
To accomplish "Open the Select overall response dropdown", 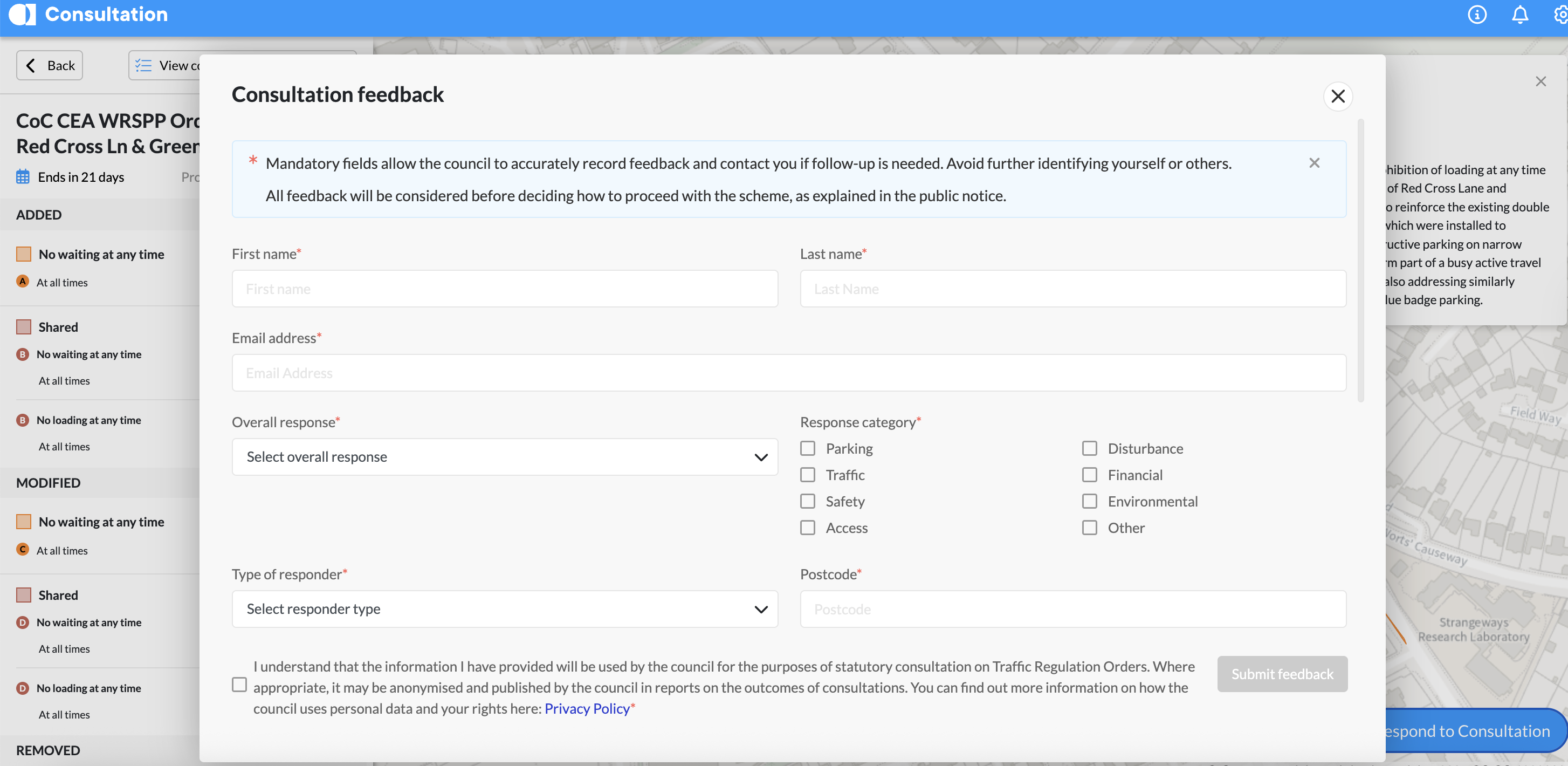I will click(x=505, y=457).
